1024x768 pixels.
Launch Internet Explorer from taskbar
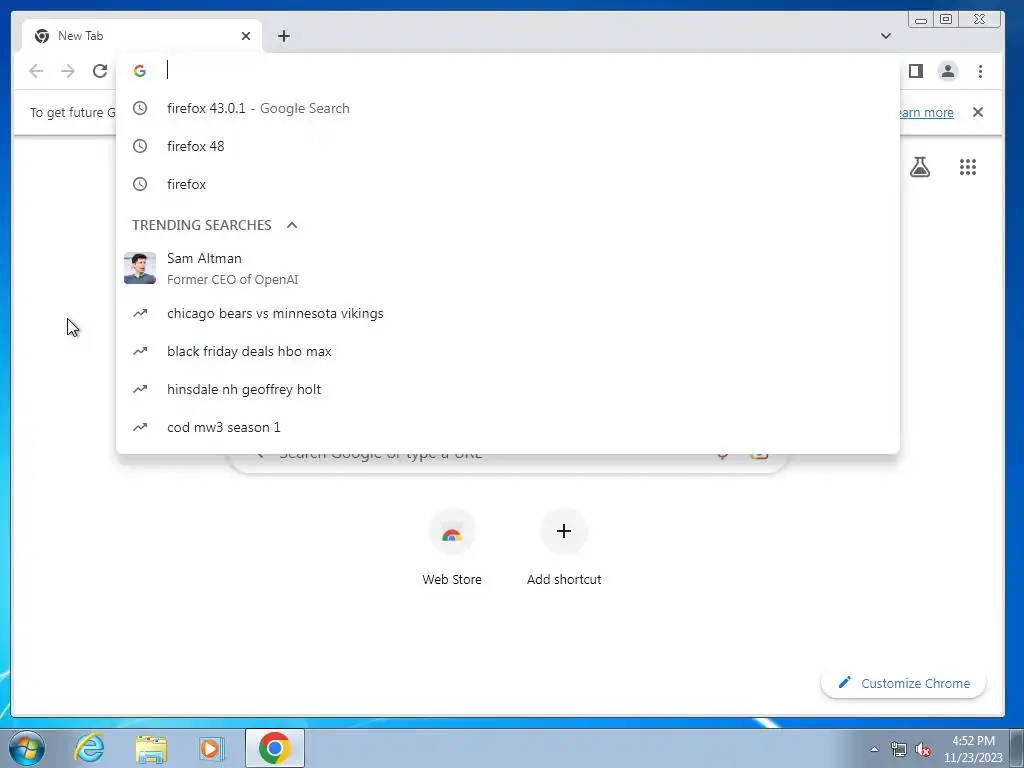coord(89,748)
